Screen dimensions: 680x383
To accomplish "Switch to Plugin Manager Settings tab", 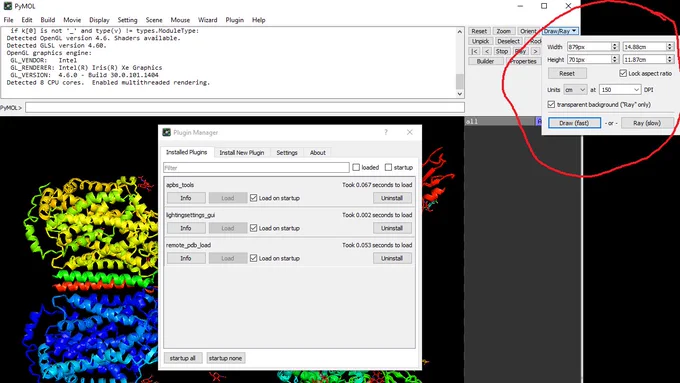I will 287,153.
